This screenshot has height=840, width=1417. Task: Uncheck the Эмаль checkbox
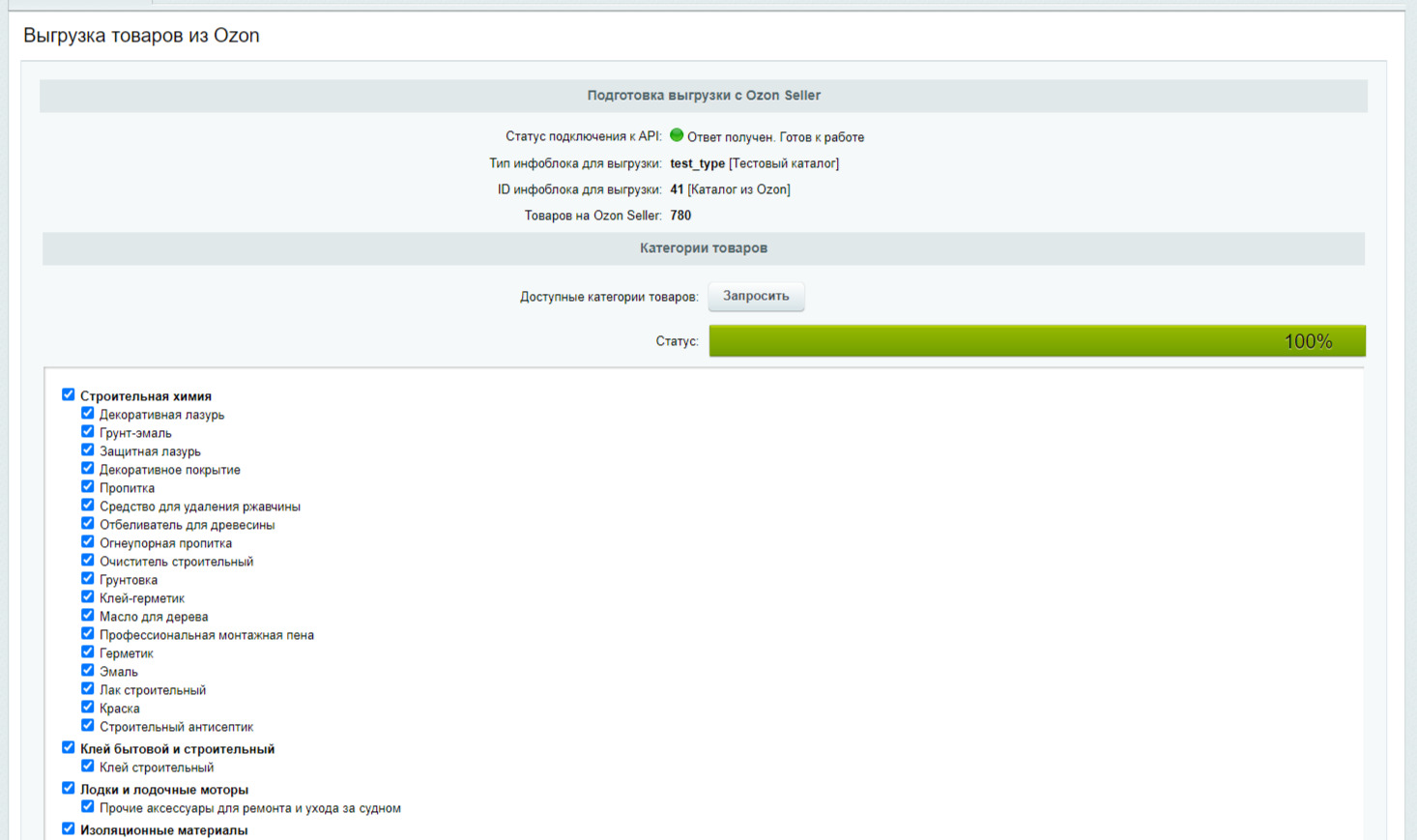click(x=88, y=670)
